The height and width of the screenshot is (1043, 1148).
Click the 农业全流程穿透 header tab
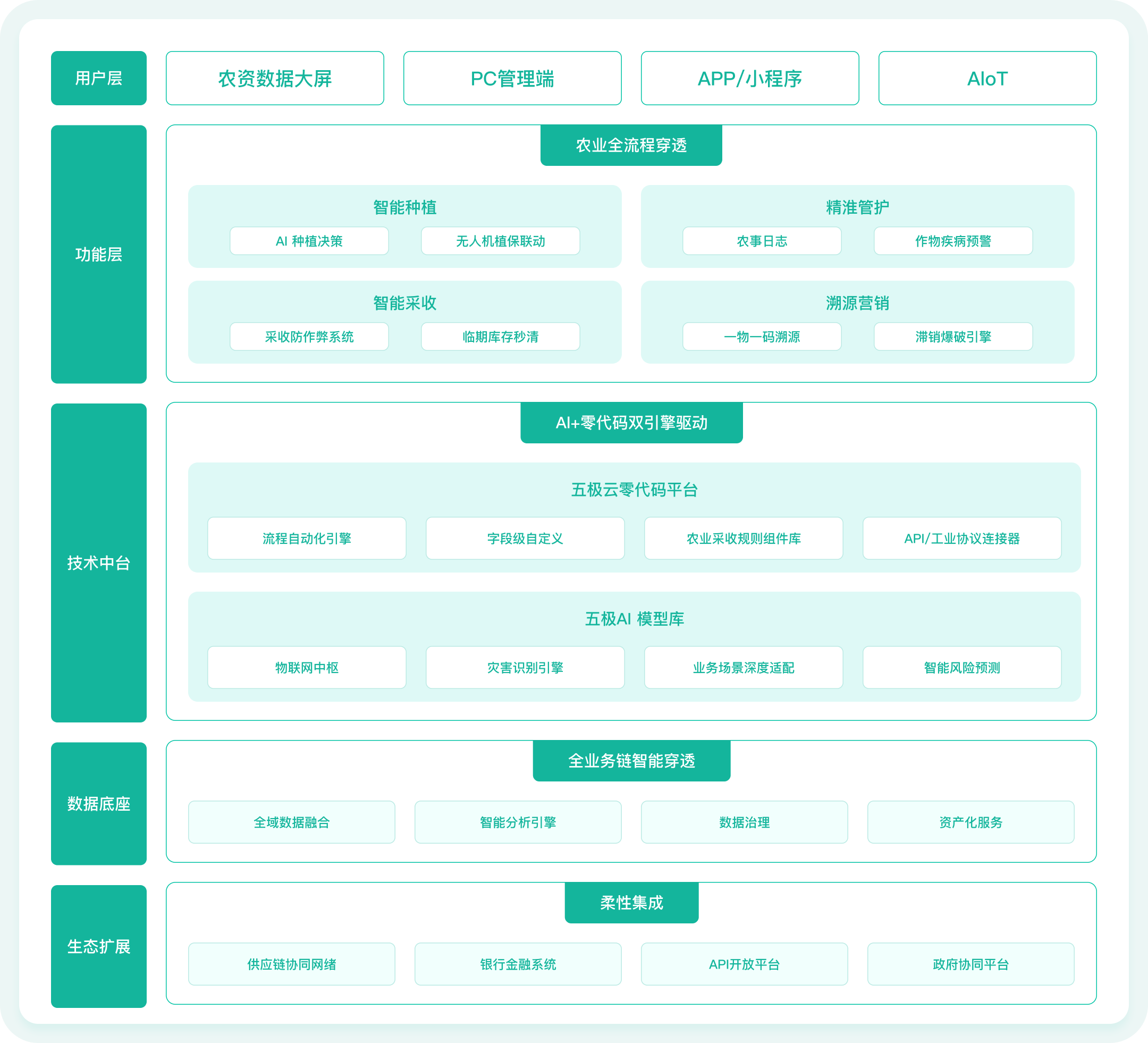(631, 145)
